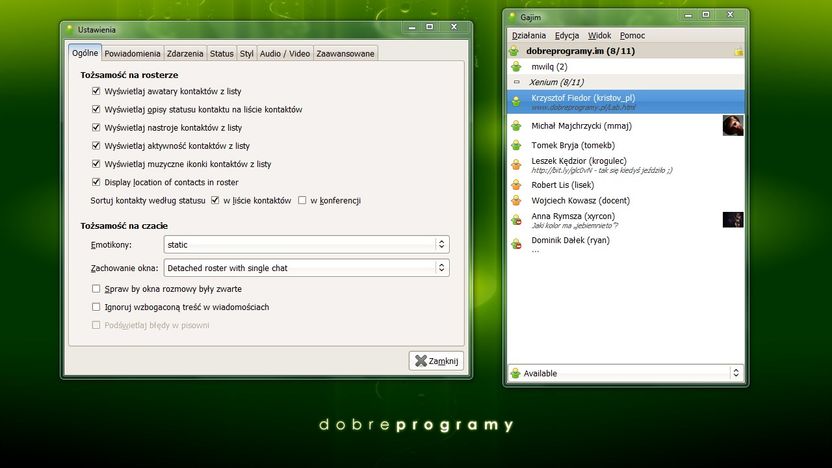The image size is (832, 468).
Task: Select contact Robert Lis (lisek)
Action: tap(626, 185)
